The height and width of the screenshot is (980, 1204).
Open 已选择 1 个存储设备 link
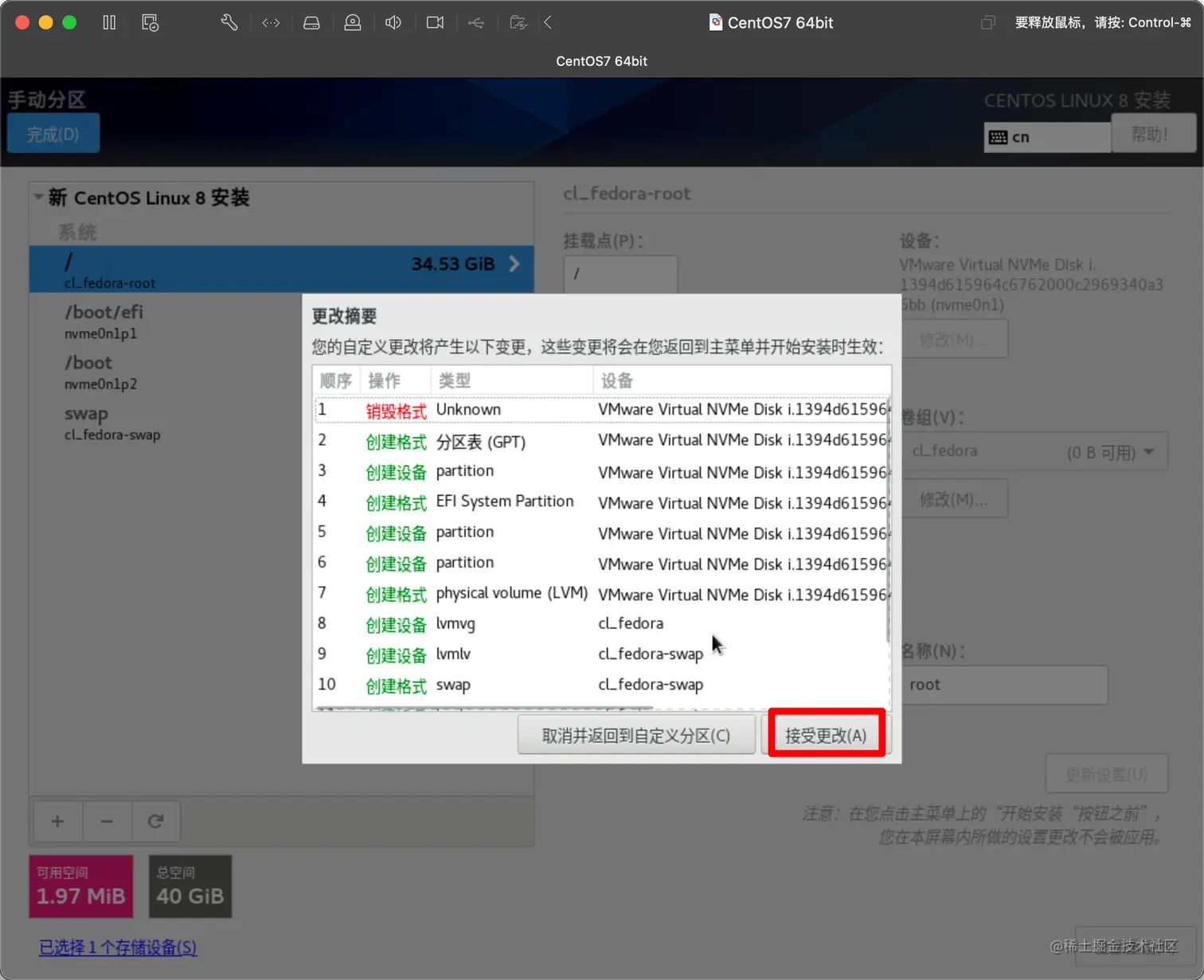coord(117,947)
